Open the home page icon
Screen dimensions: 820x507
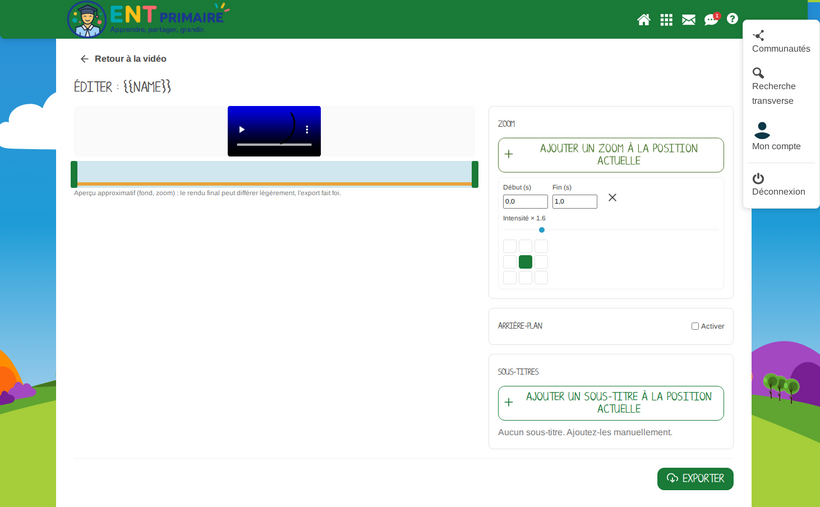(644, 20)
